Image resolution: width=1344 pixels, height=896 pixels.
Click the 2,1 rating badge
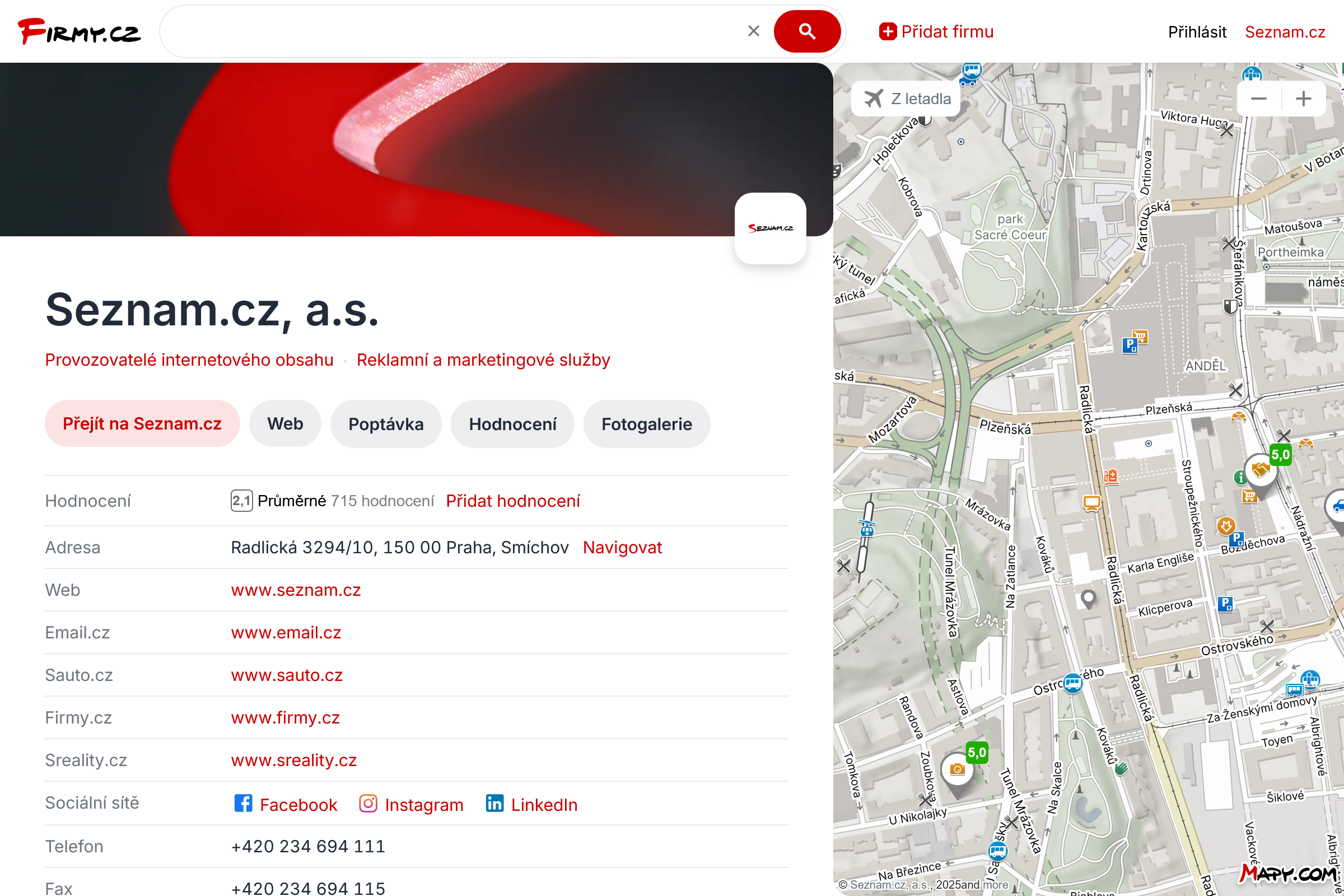tap(242, 501)
